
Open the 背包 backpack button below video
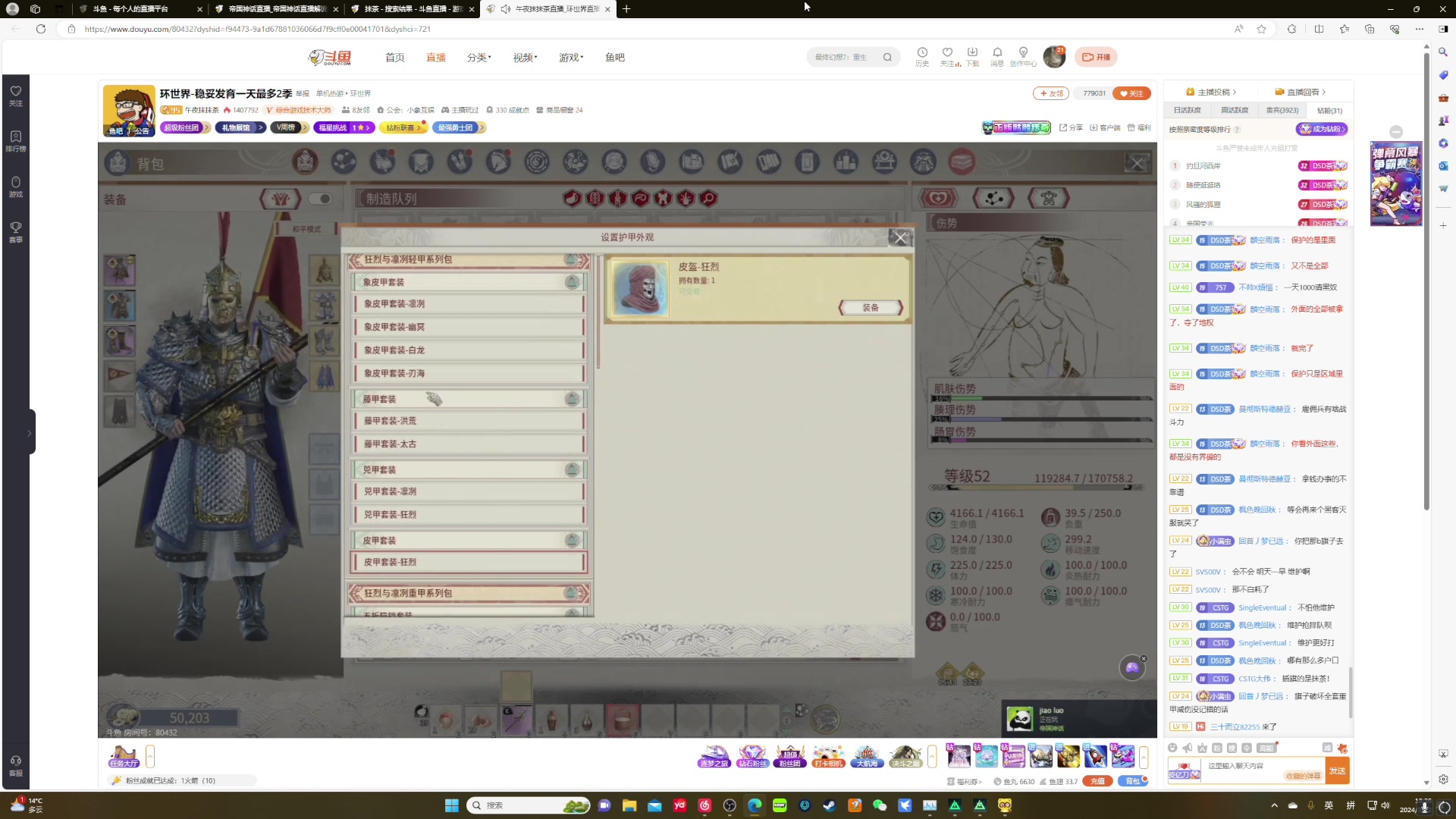click(1133, 781)
